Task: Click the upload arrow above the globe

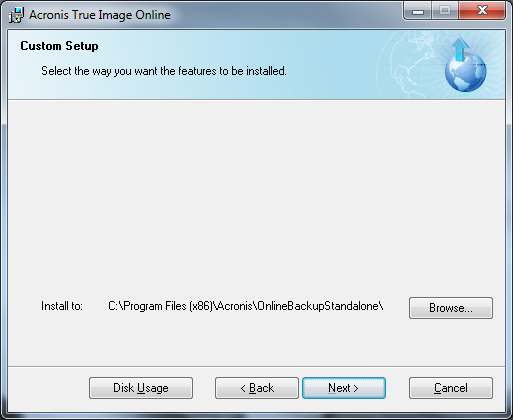Action: pos(460,48)
